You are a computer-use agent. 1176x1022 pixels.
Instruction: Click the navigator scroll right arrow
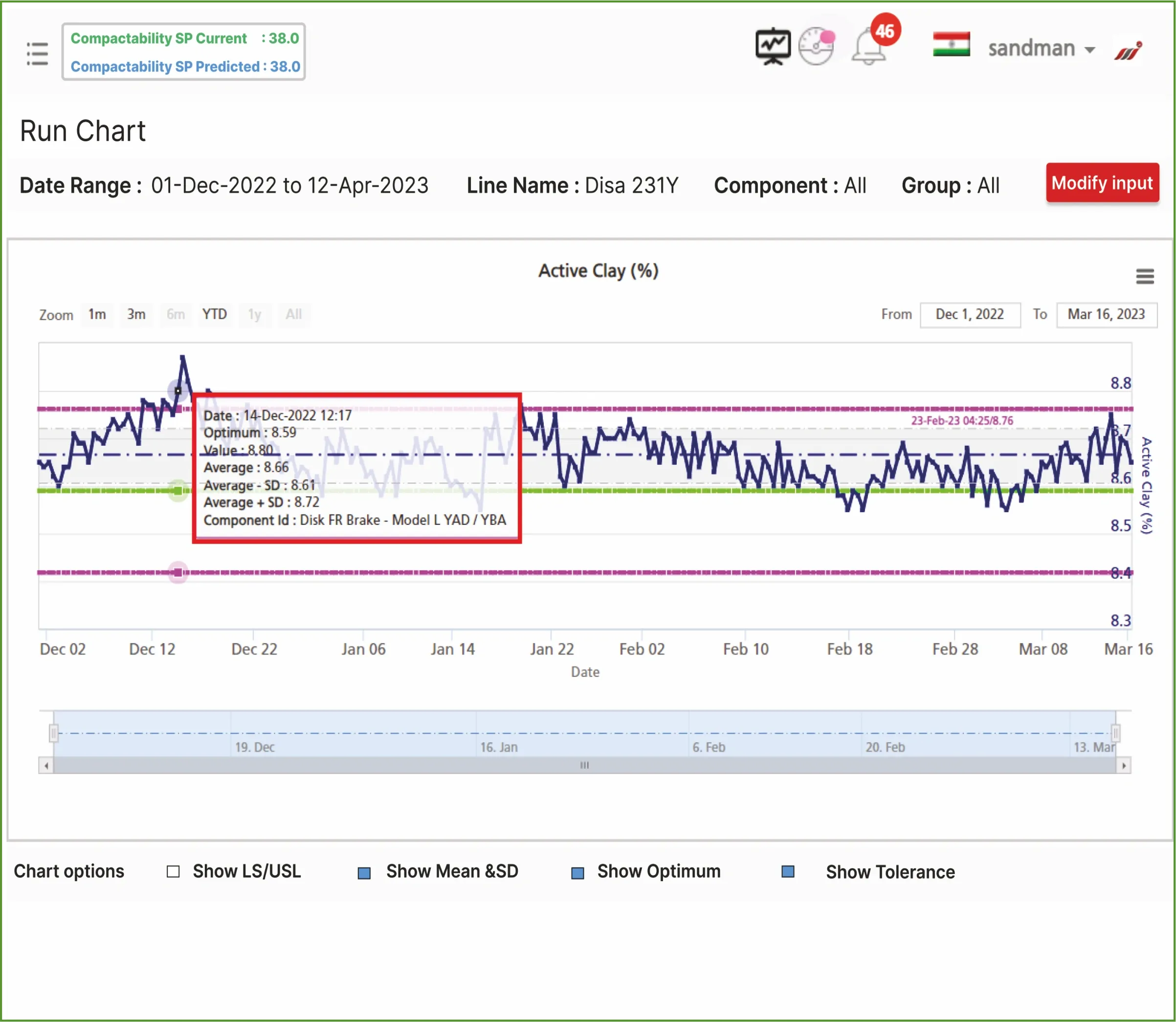point(1124,765)
